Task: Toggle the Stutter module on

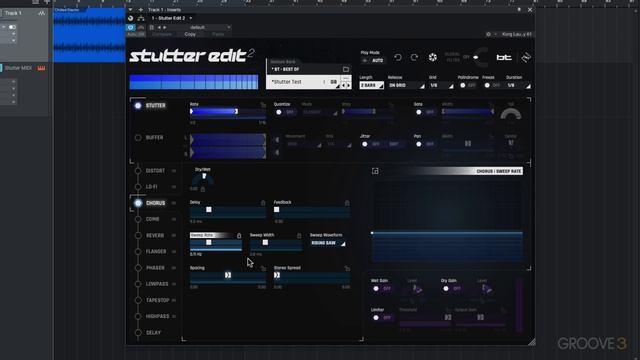Action: (138, 106)
